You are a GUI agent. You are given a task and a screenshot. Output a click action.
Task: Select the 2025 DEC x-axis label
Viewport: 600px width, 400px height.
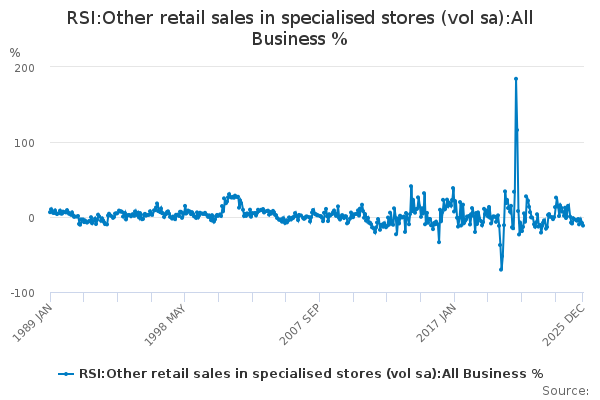click(x=568, y=319)
